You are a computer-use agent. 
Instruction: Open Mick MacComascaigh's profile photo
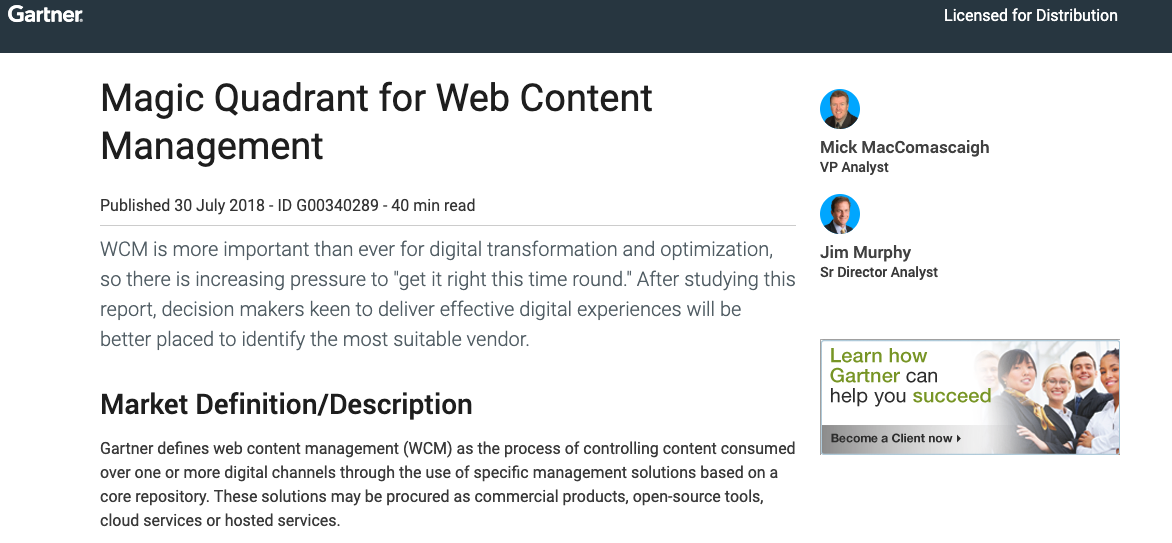coord(840,109)
